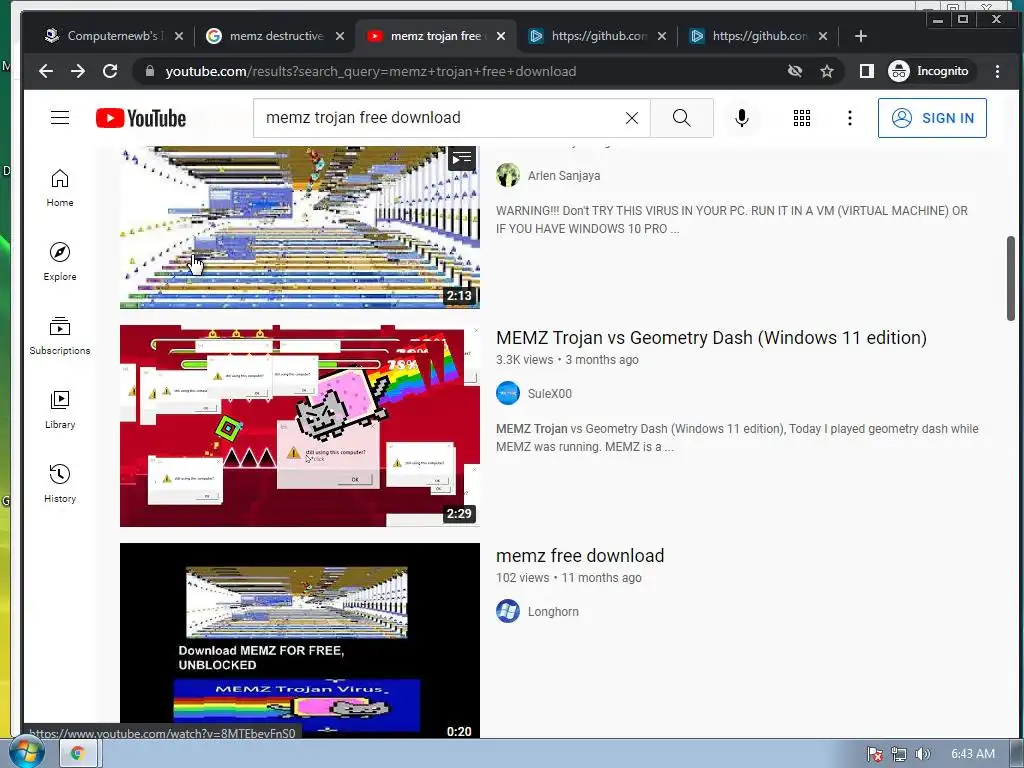Viewport: 1024px width, 768px height.
Task: Open the YouTube apps grid icon
Action: (x=801, y=118)
